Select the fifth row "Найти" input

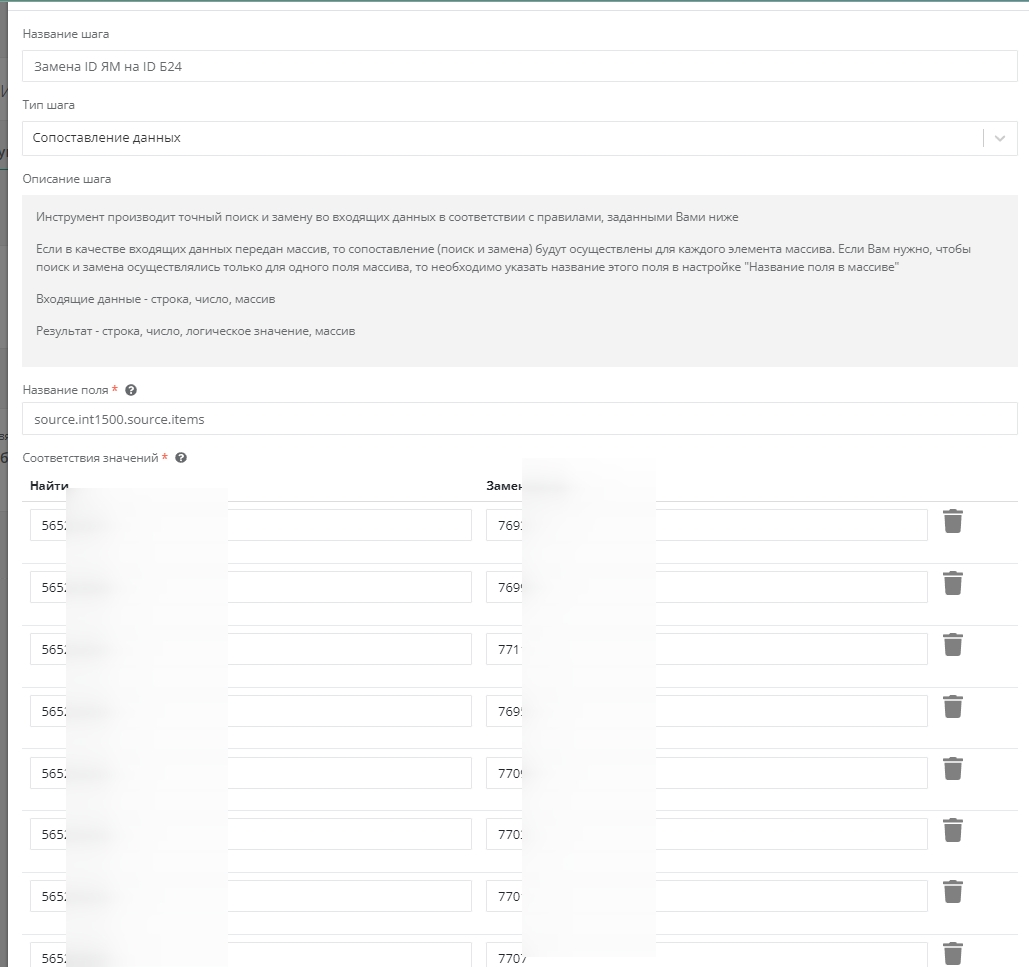(250, 773)
